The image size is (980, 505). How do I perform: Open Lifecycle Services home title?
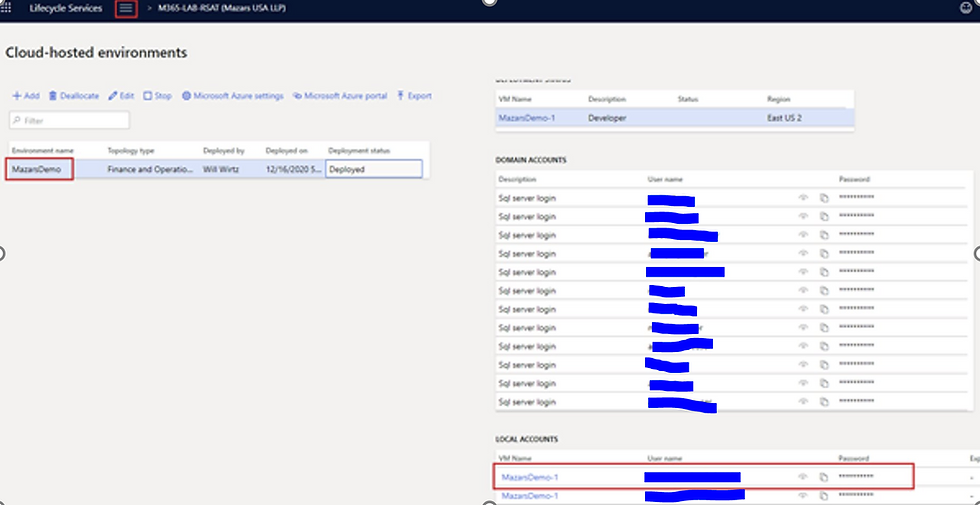(x=66, y=9)
